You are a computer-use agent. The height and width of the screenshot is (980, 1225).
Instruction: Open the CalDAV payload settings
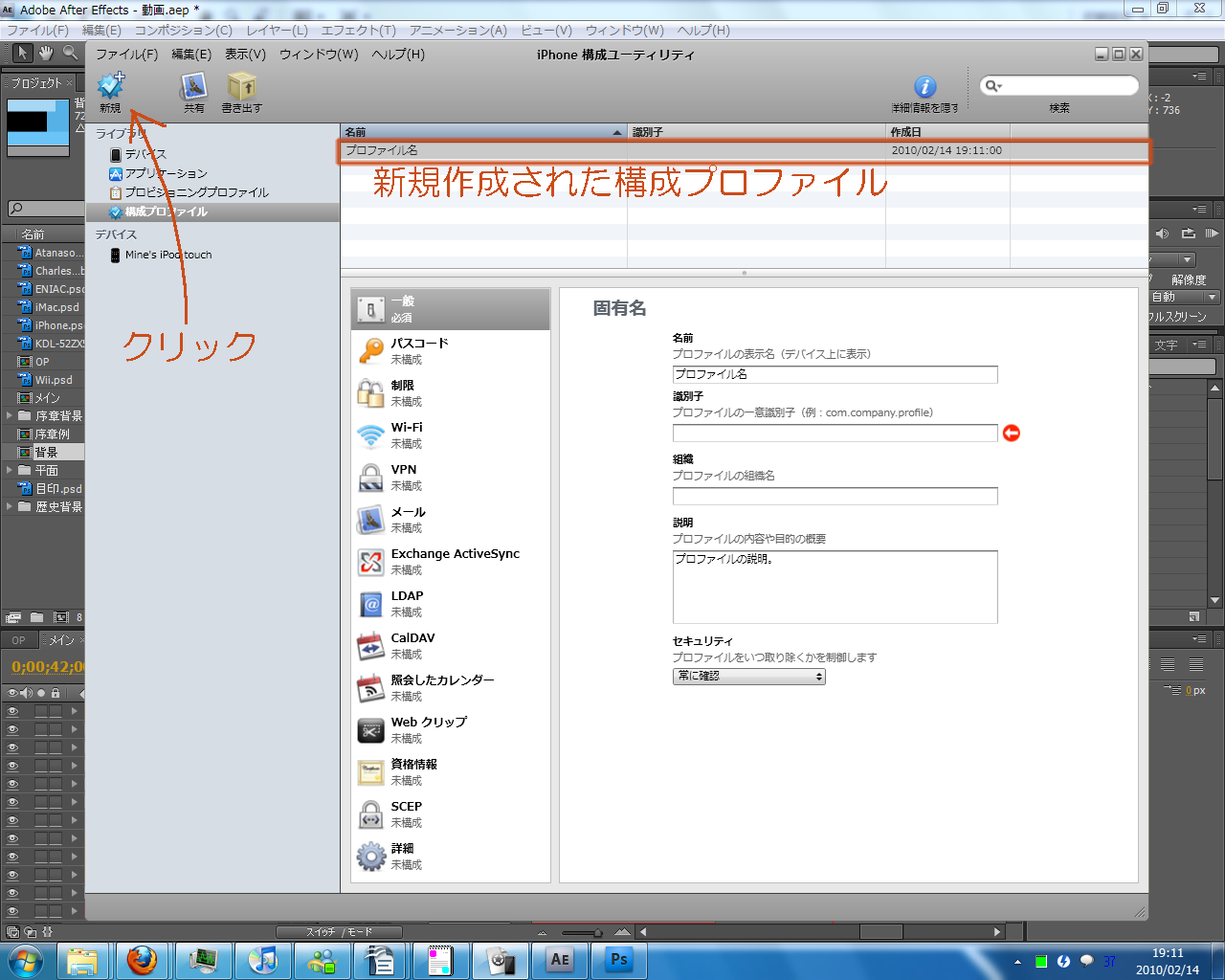tap(451, 646)
